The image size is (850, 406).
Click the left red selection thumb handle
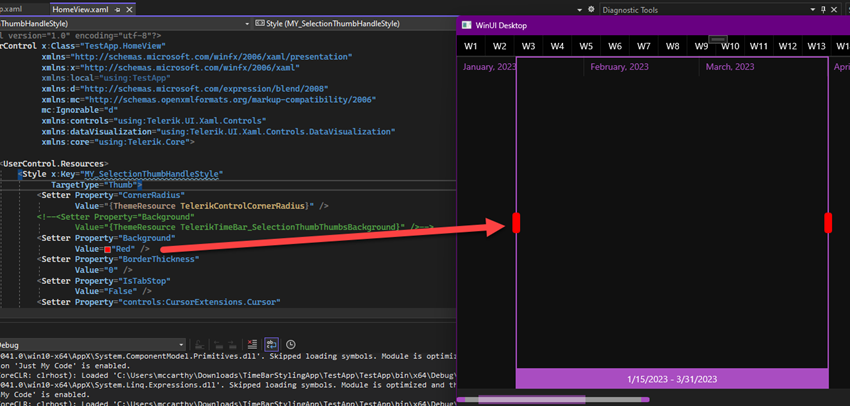(516, 223)
